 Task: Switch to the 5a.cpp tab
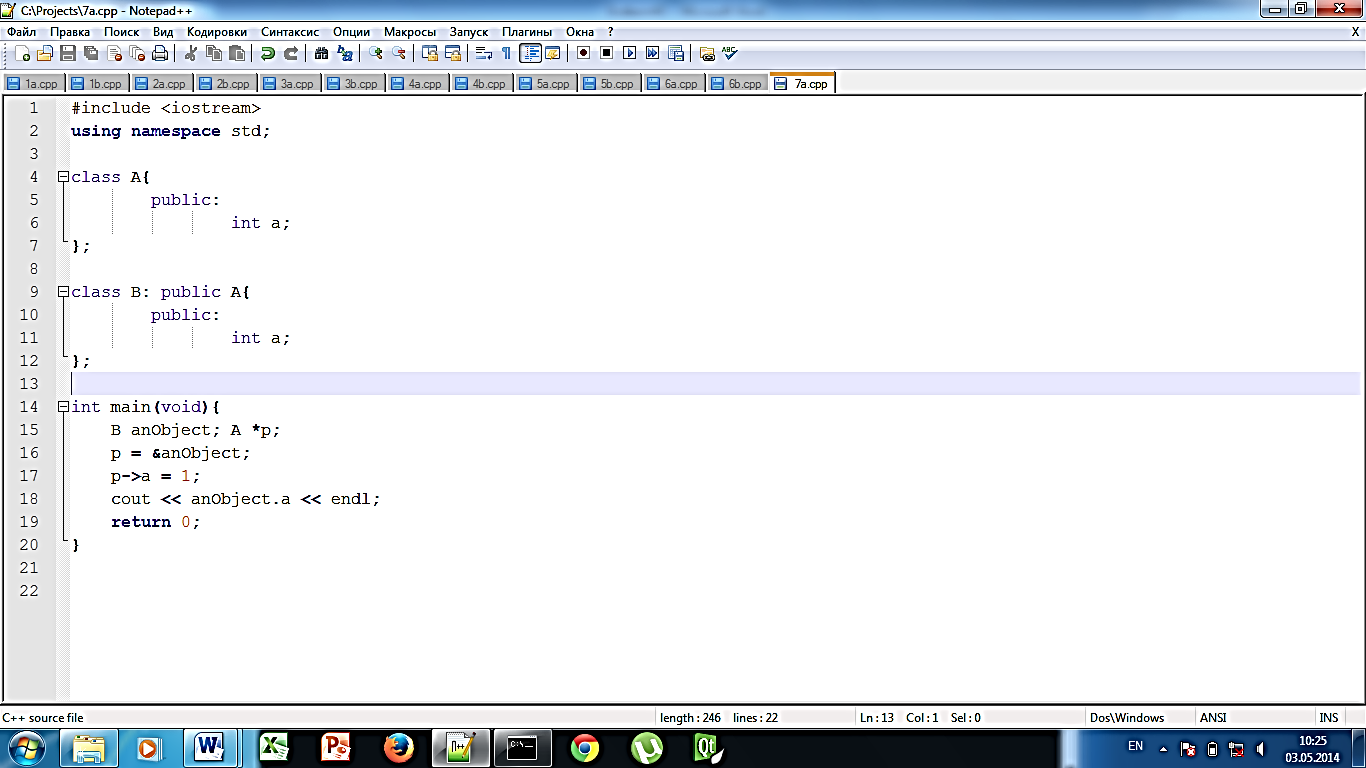545,84
